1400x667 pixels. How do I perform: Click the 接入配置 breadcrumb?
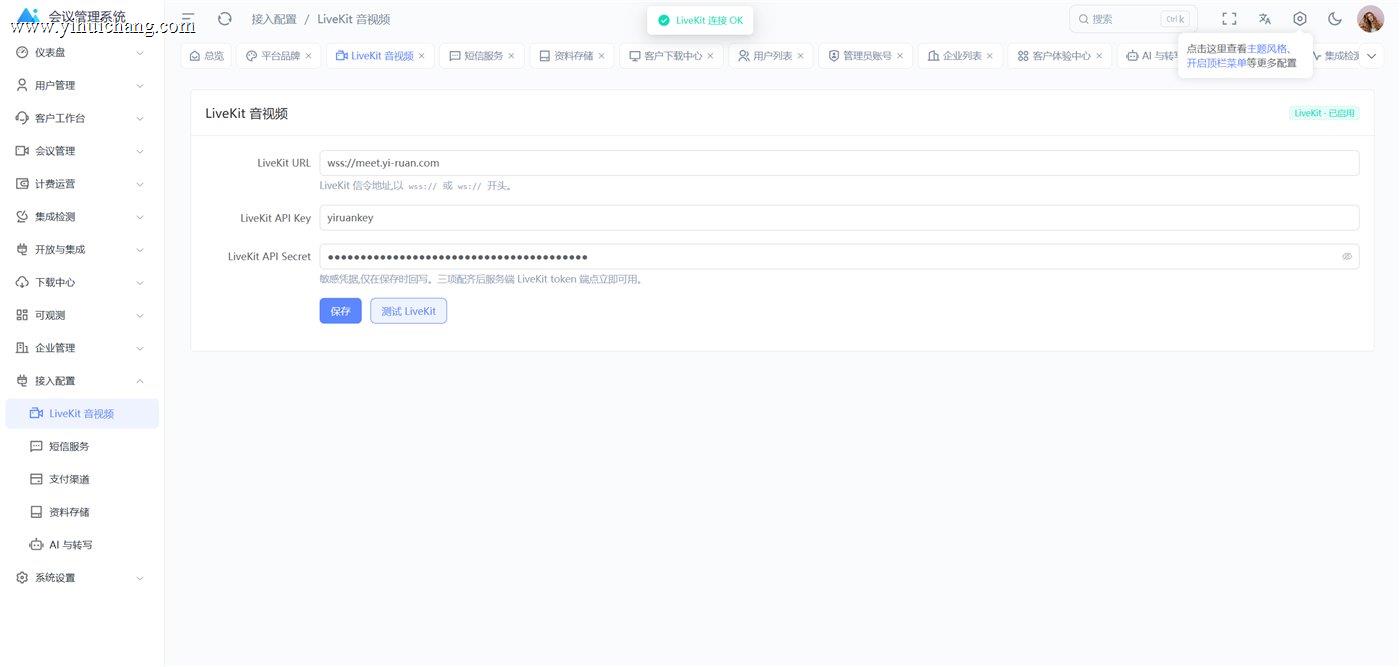tap(274, 19)
